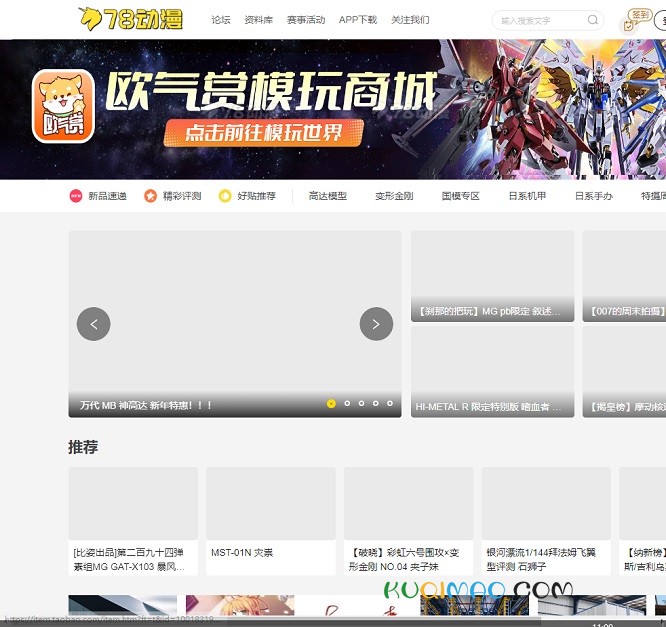Select the second carousel dot indicator
Viewport: 666px width, 627px height.
click(347, 404)
